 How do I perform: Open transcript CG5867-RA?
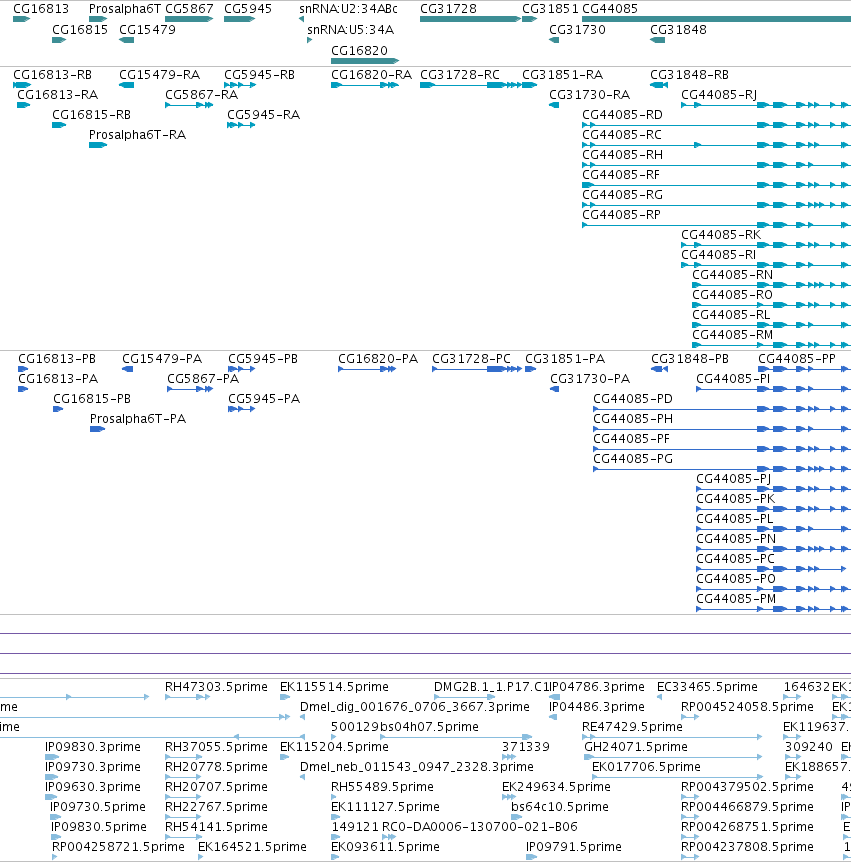click(201, 95)
